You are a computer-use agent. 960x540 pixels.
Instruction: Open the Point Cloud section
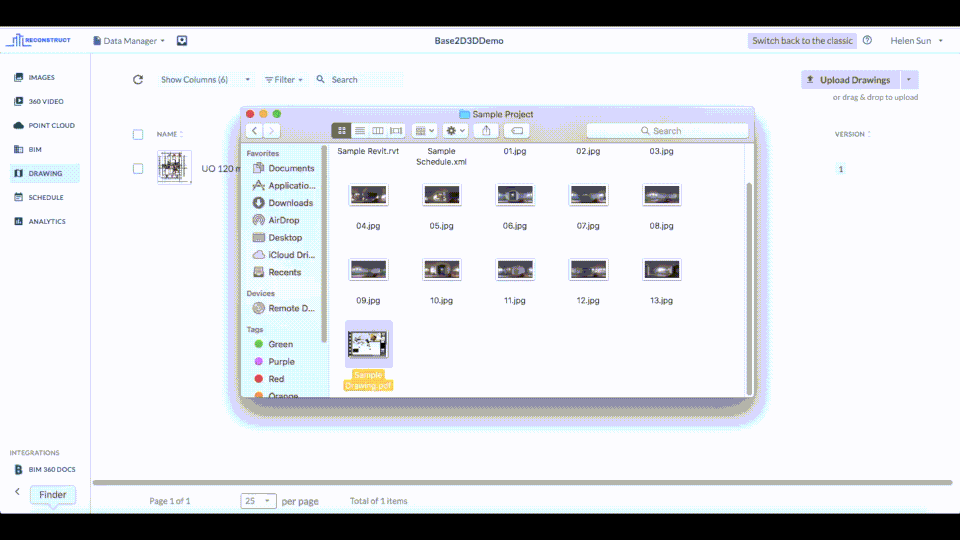(x=44, y=125)
